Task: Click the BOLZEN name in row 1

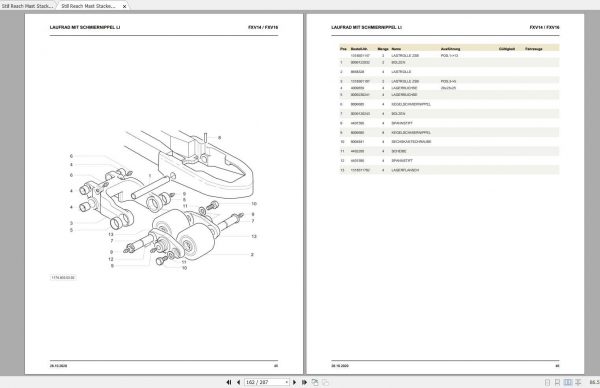Action: [x=398, y=62]
